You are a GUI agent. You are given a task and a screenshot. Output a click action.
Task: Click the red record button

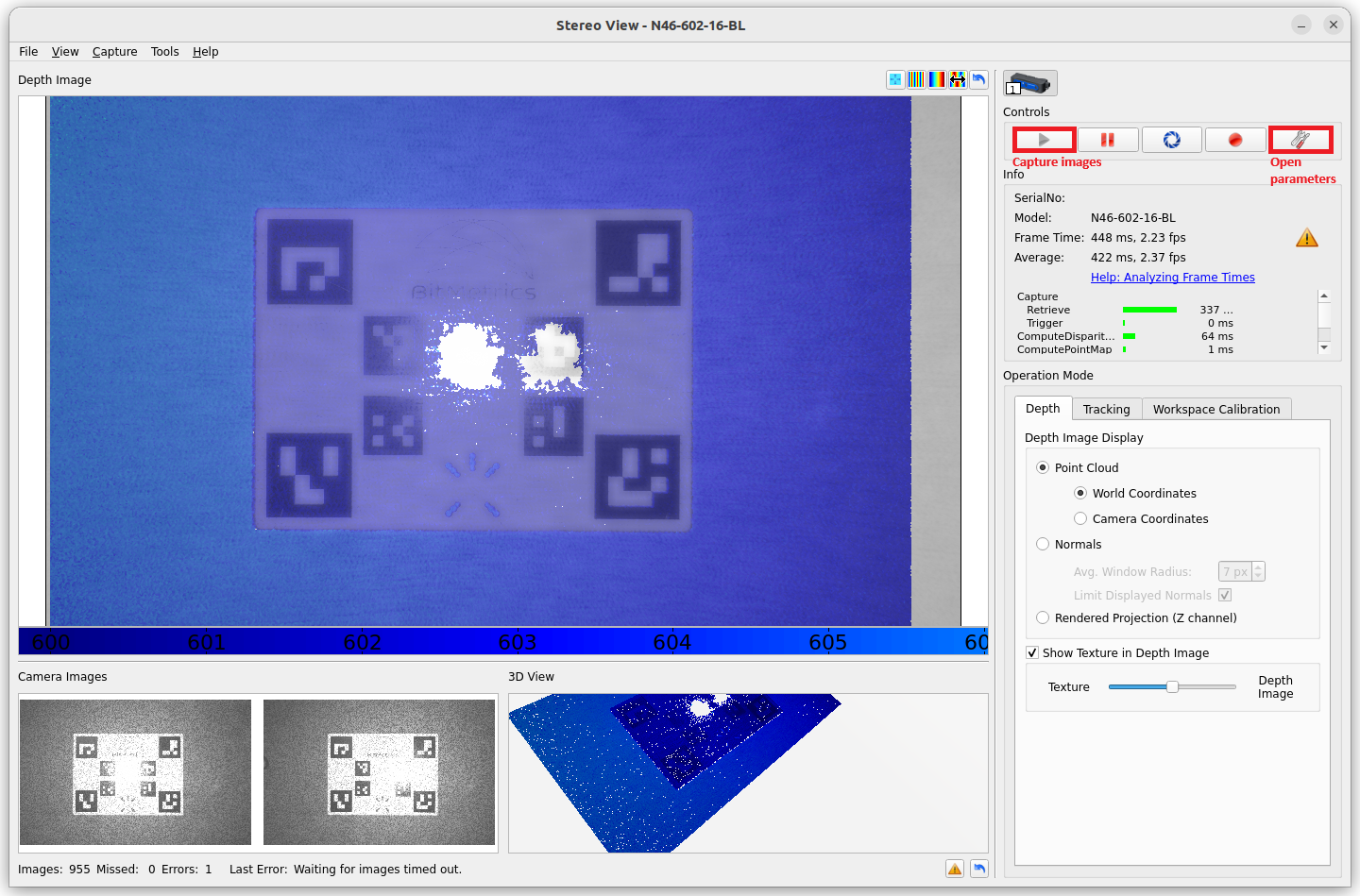pyautogui.click(x=1235, y=140)
